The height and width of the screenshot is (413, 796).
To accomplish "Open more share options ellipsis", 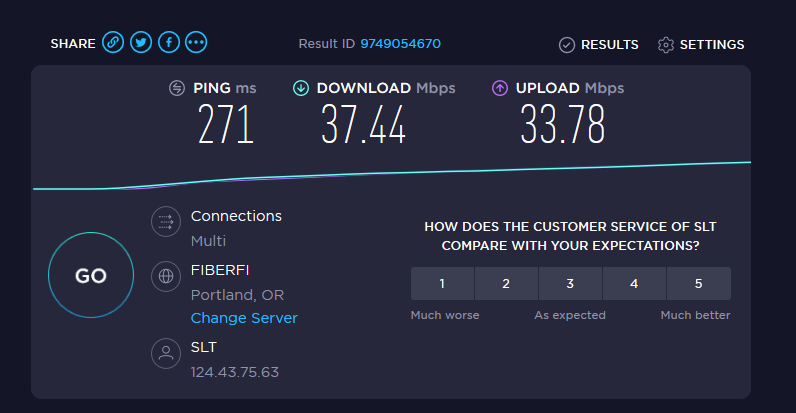I will point(196,42).
